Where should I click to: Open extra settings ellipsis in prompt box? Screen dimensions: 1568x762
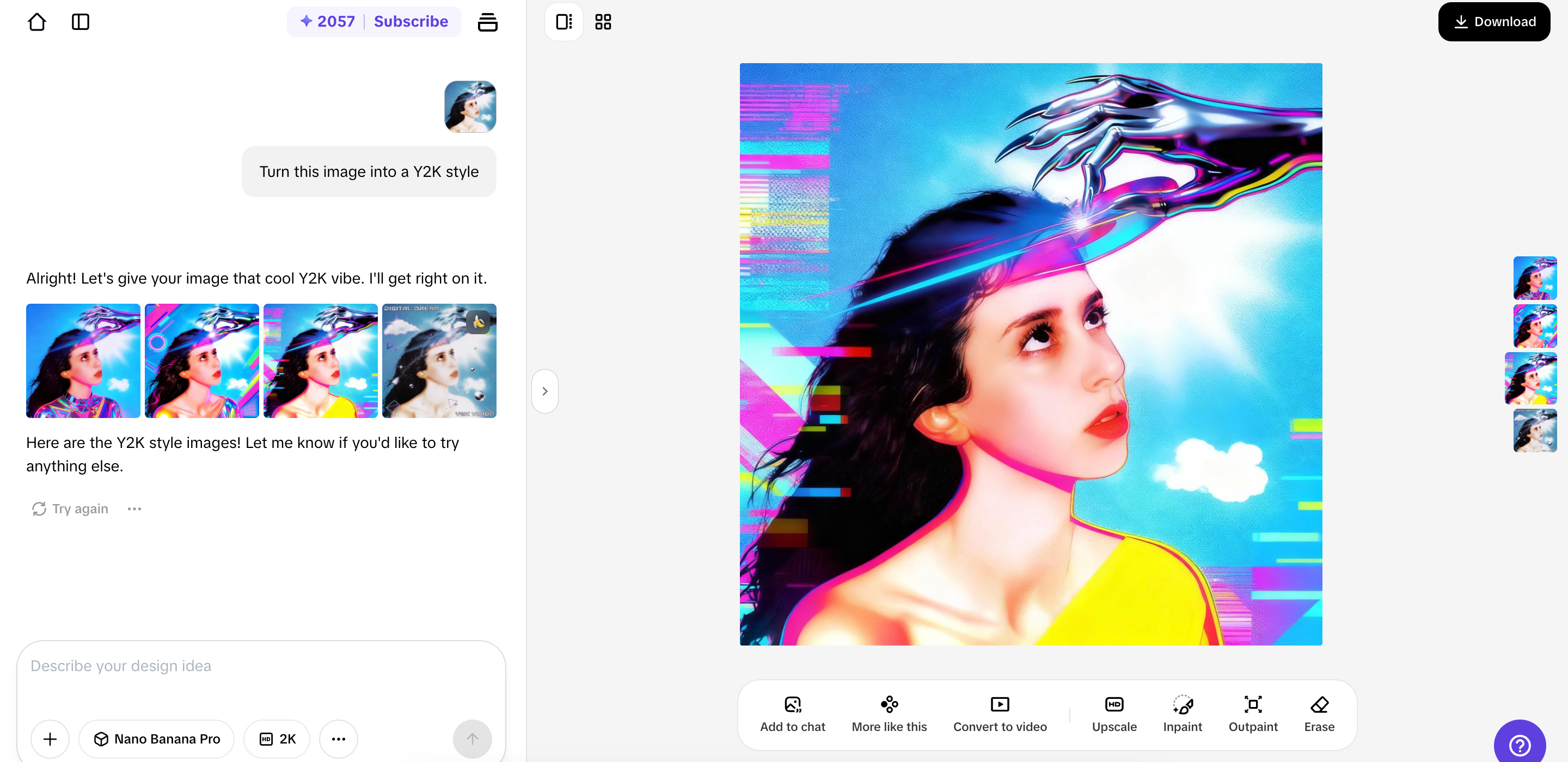(x=339, y=738)
